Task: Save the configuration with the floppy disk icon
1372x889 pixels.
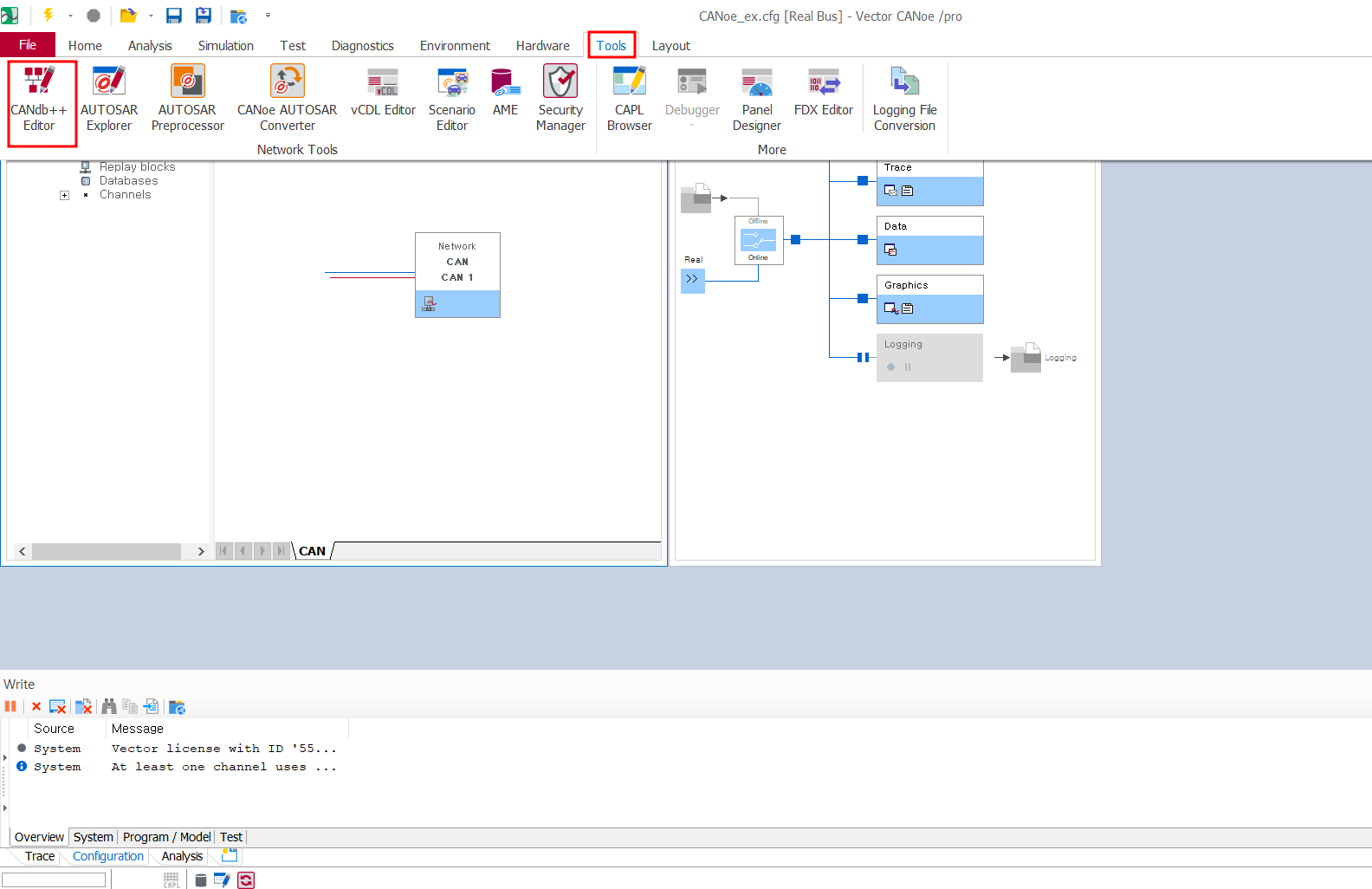Action: pos(174,16)
